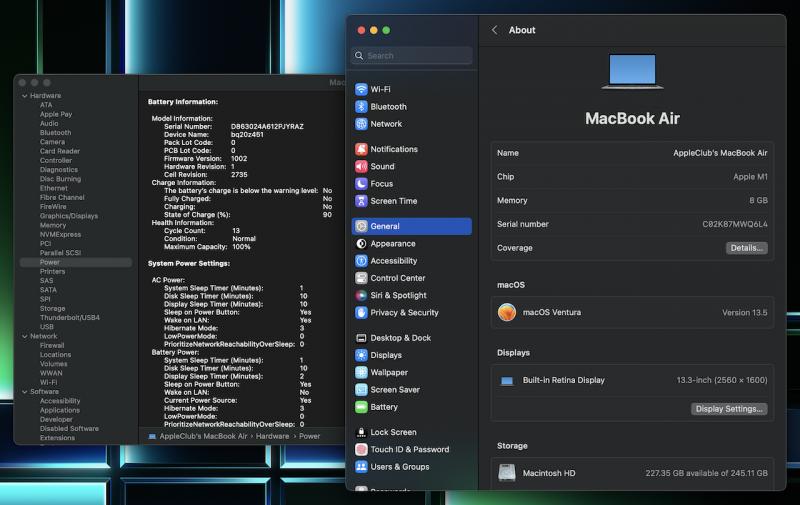Open the Screen Time icon
Screen dimensions: 800x505
pyautogui.click(x=361, y=201)
